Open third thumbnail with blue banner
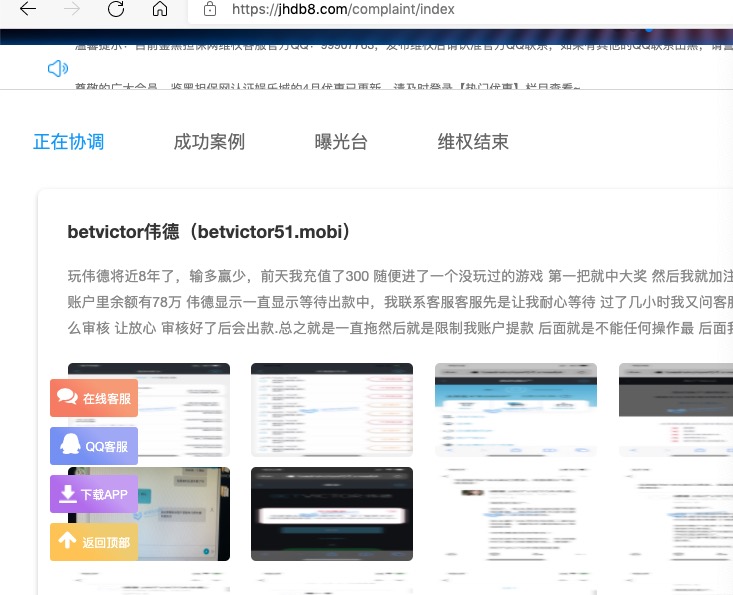This screenshot has width=733, height=595. (515, 409)
